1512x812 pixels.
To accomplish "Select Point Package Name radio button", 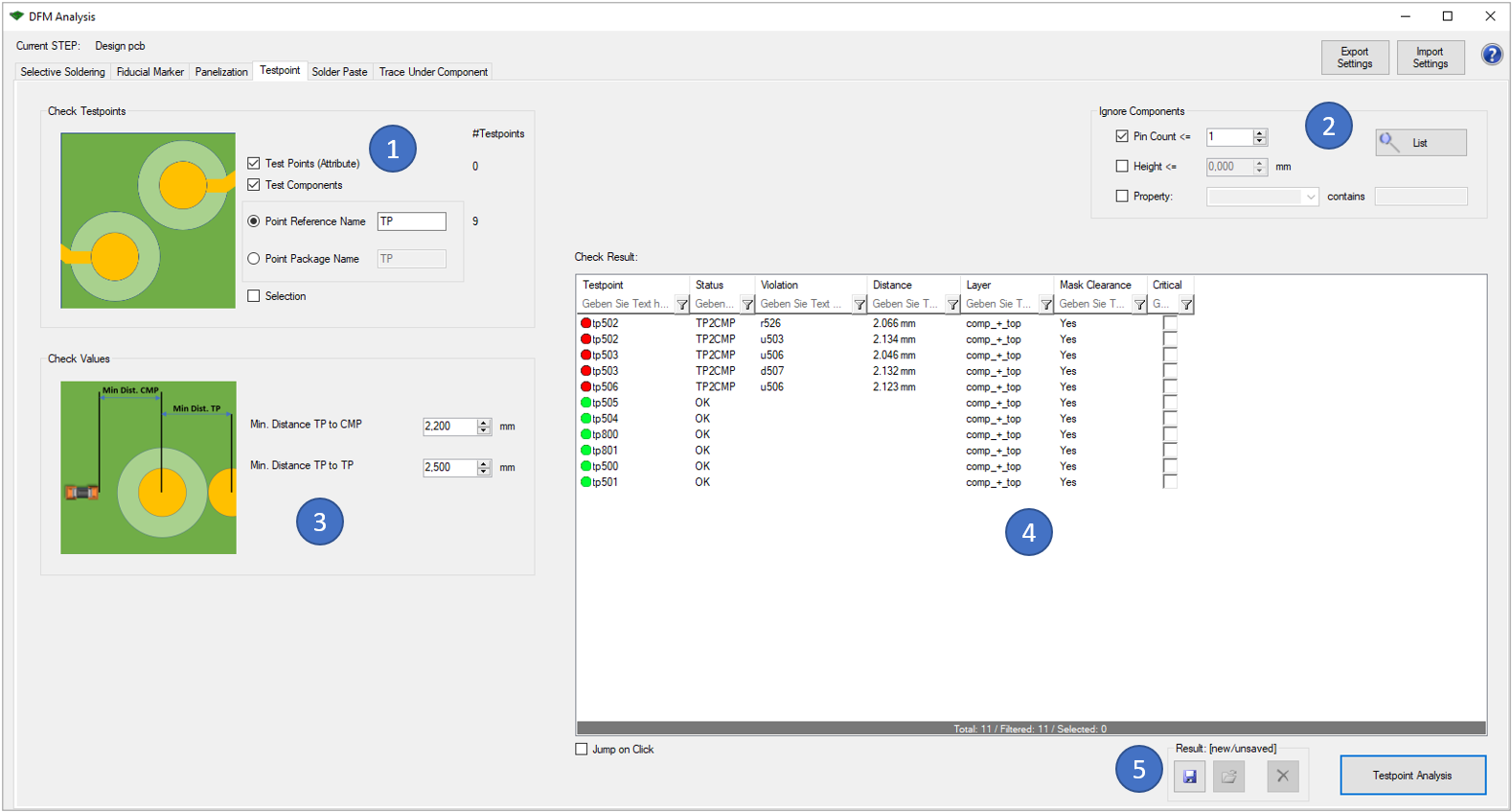I will 254,259.
